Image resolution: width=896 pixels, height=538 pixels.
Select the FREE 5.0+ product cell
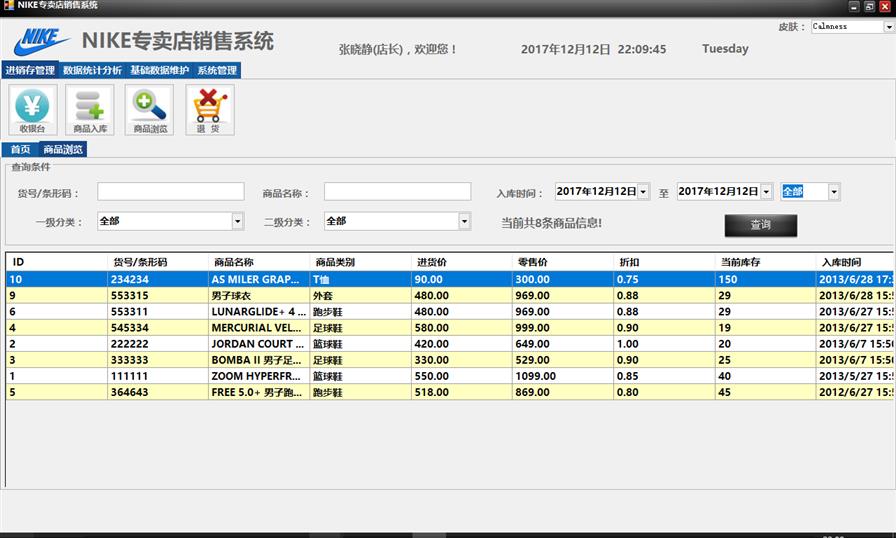pos(259,392)
